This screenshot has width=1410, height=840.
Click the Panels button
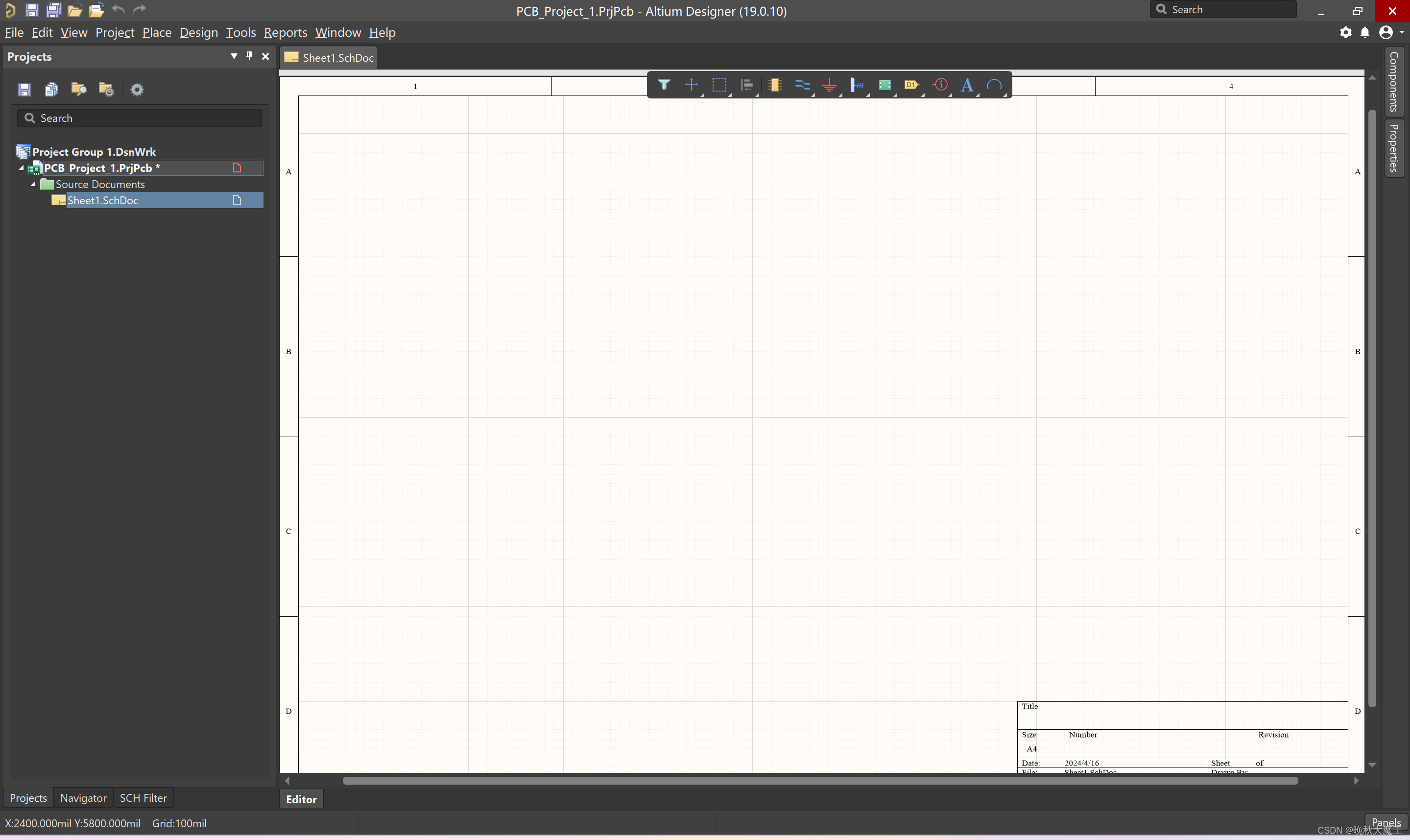1386,822
